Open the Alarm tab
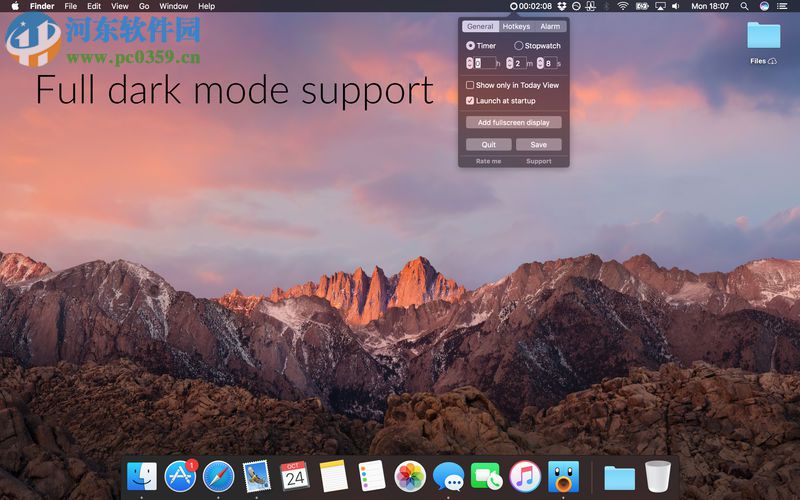This screenshot has width=800, height=500. point(550,27)
